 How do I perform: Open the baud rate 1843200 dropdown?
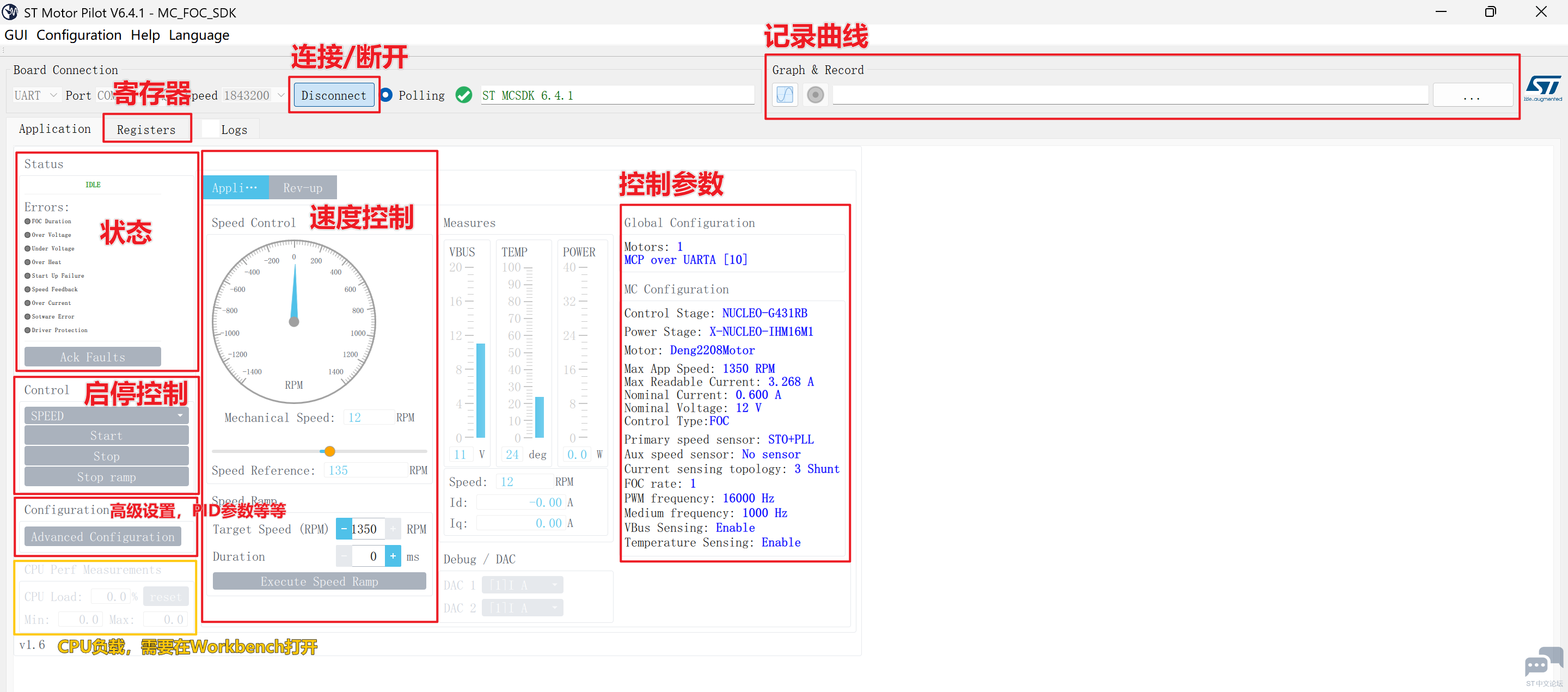254,96
